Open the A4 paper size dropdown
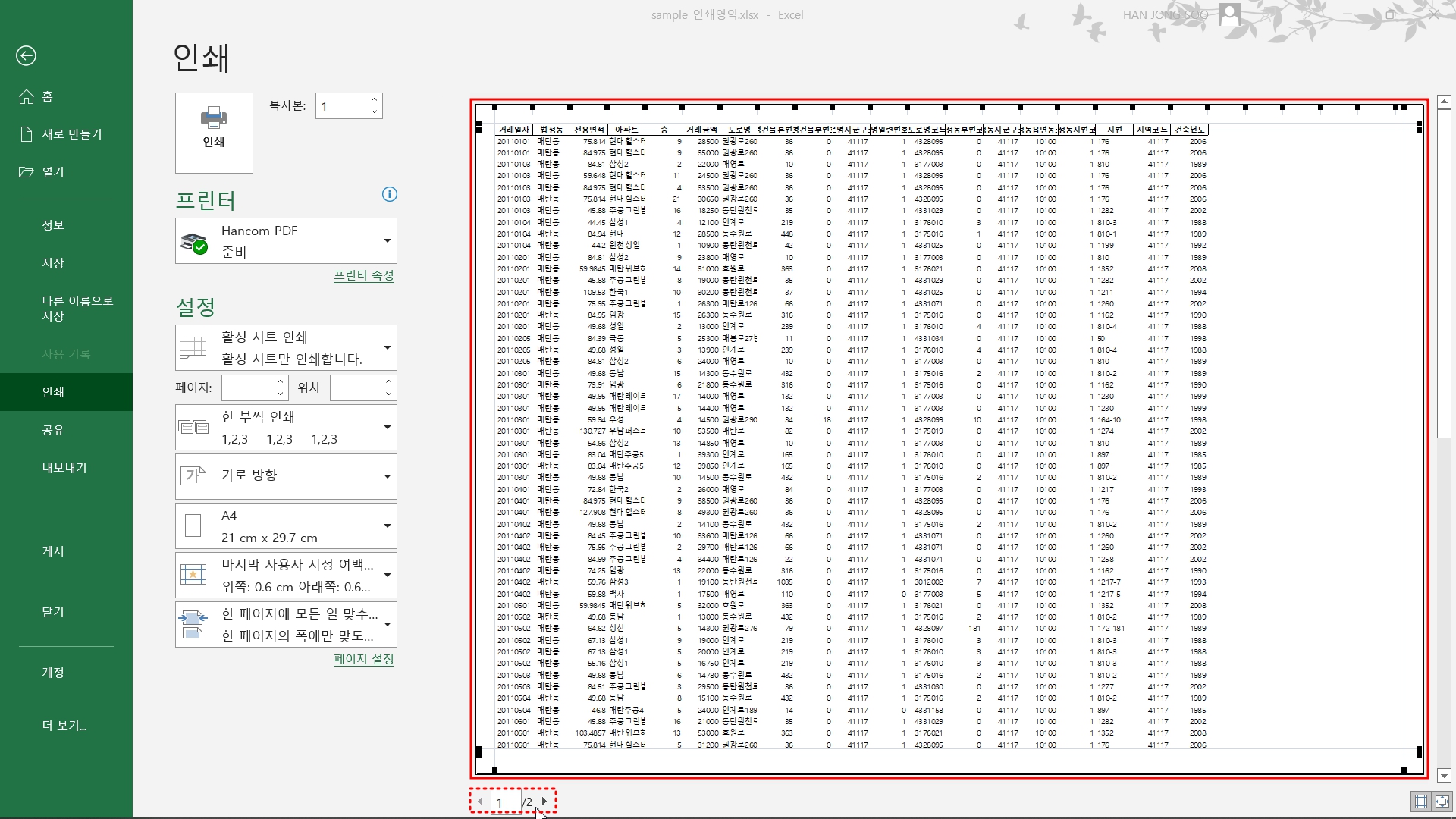1456x819 pixels. pos(286,526)
